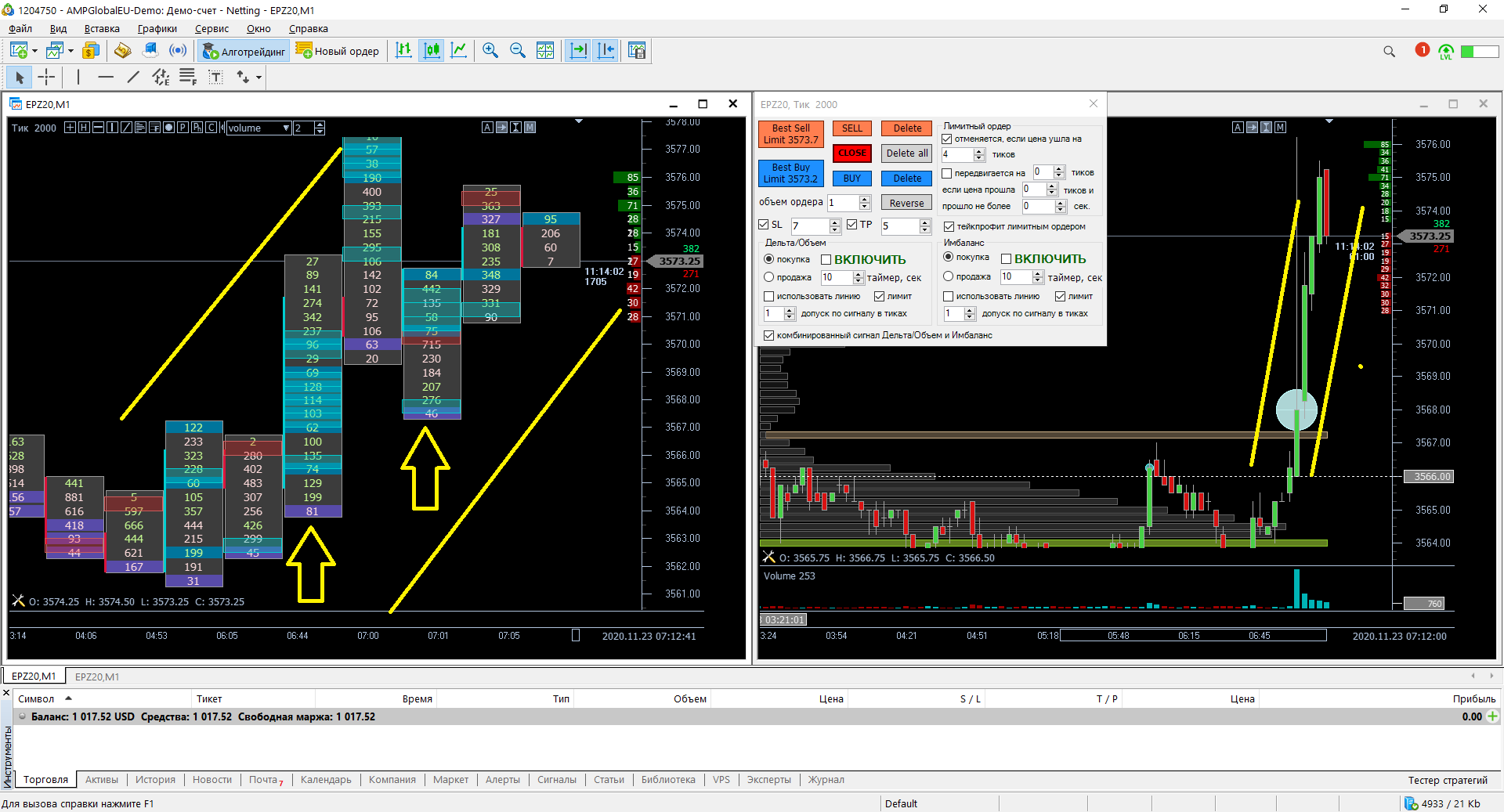Select the text label tool
This screenshot has height=812, width=1504.
pyautogui.click(x=216, y=77)
